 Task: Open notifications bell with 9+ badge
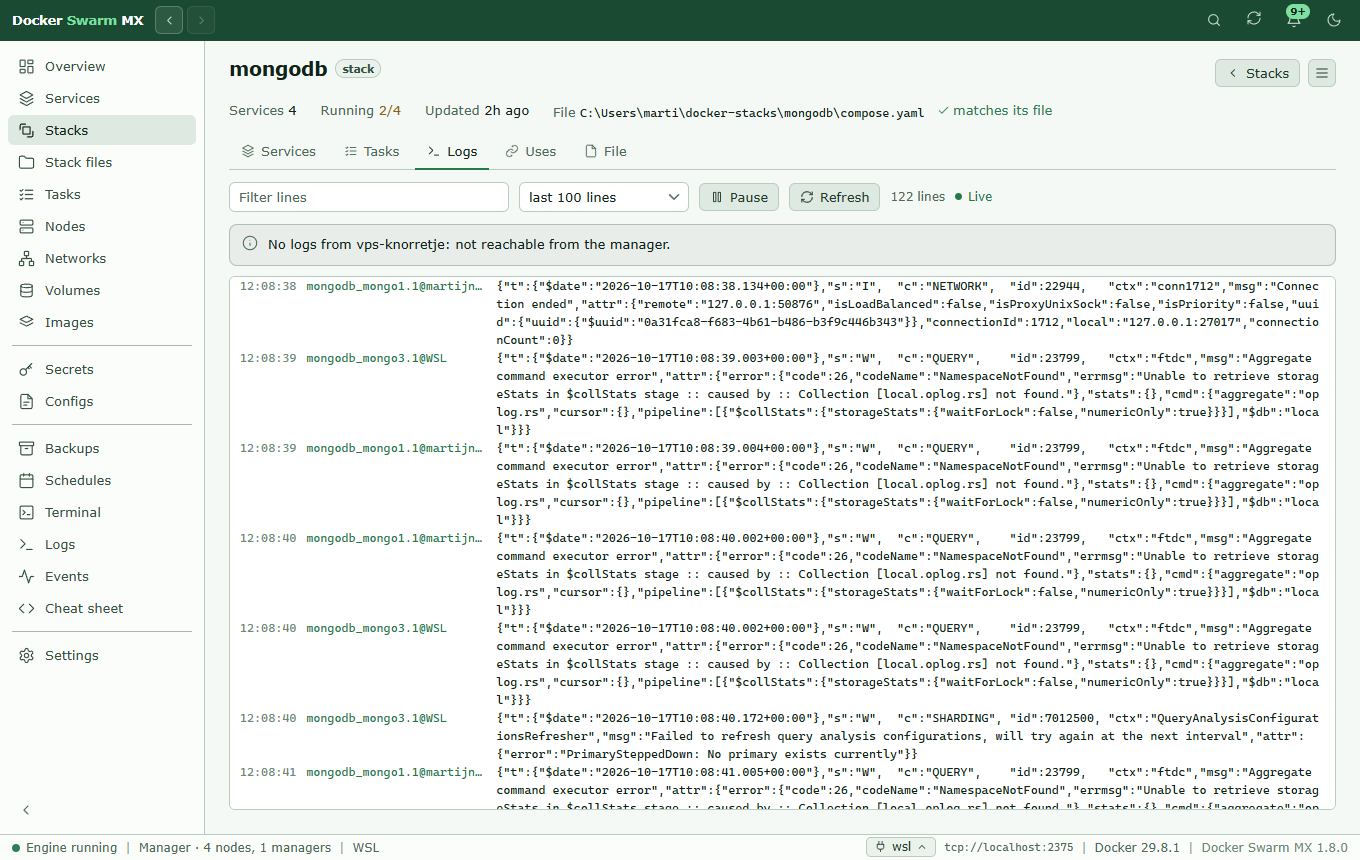pos(1294,20)
